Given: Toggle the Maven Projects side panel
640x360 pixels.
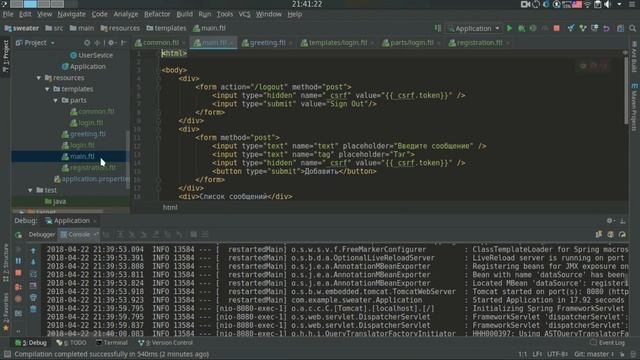Looking at the screenshot, I should coord(634,107).
